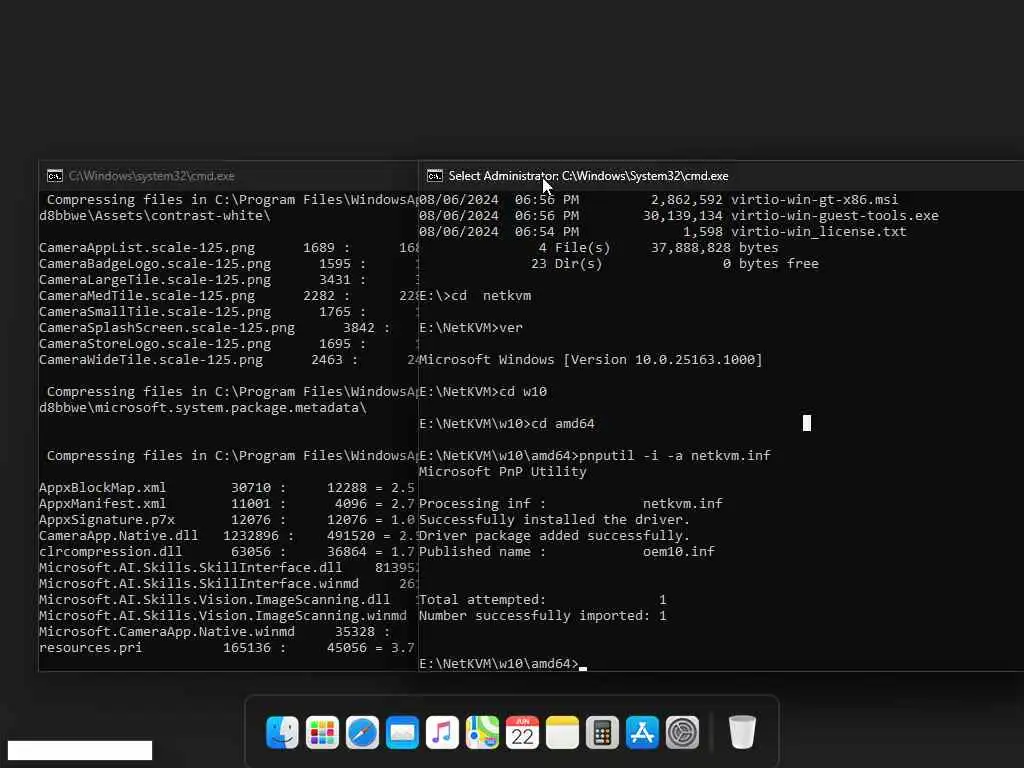This screenshot has height=768, width=1024.
Task: Click CameraBadgeLogo.scale-125.png in left window
Action: tap(155, 264)
